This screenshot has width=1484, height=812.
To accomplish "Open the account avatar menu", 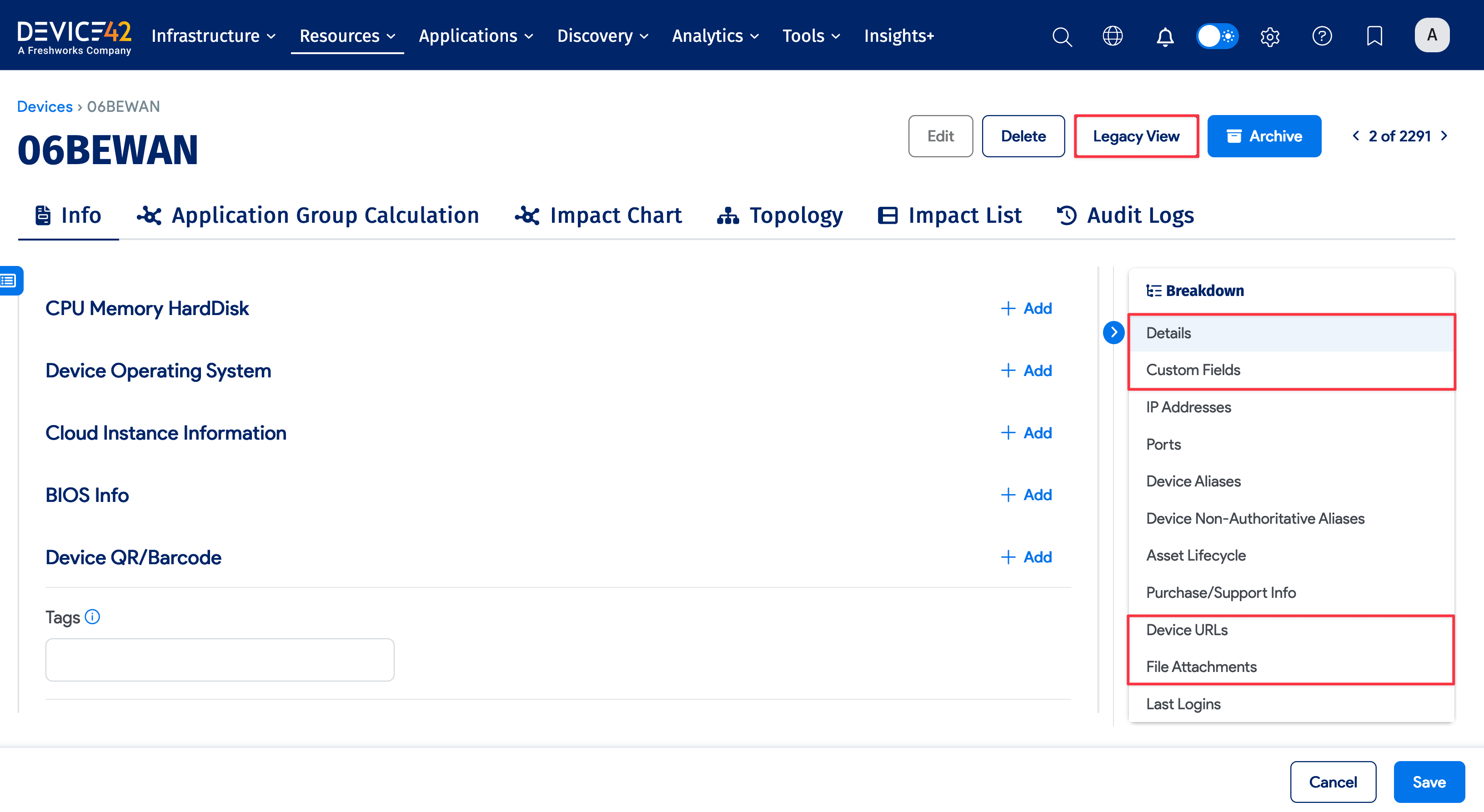I will tap(1432, 35).
